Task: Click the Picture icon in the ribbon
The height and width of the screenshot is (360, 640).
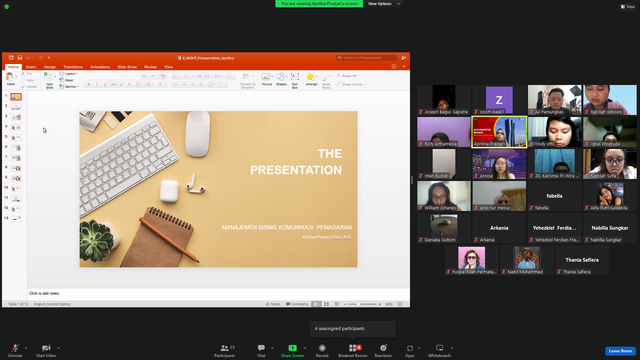Action: (267, 77)
